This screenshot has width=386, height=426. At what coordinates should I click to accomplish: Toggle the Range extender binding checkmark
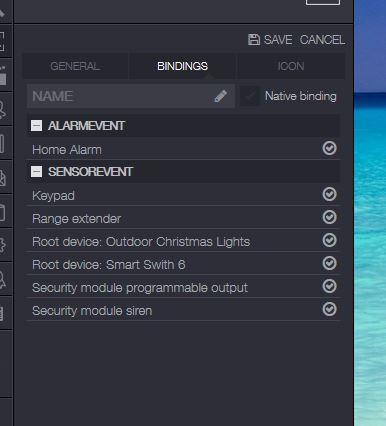tap(329, 217)
